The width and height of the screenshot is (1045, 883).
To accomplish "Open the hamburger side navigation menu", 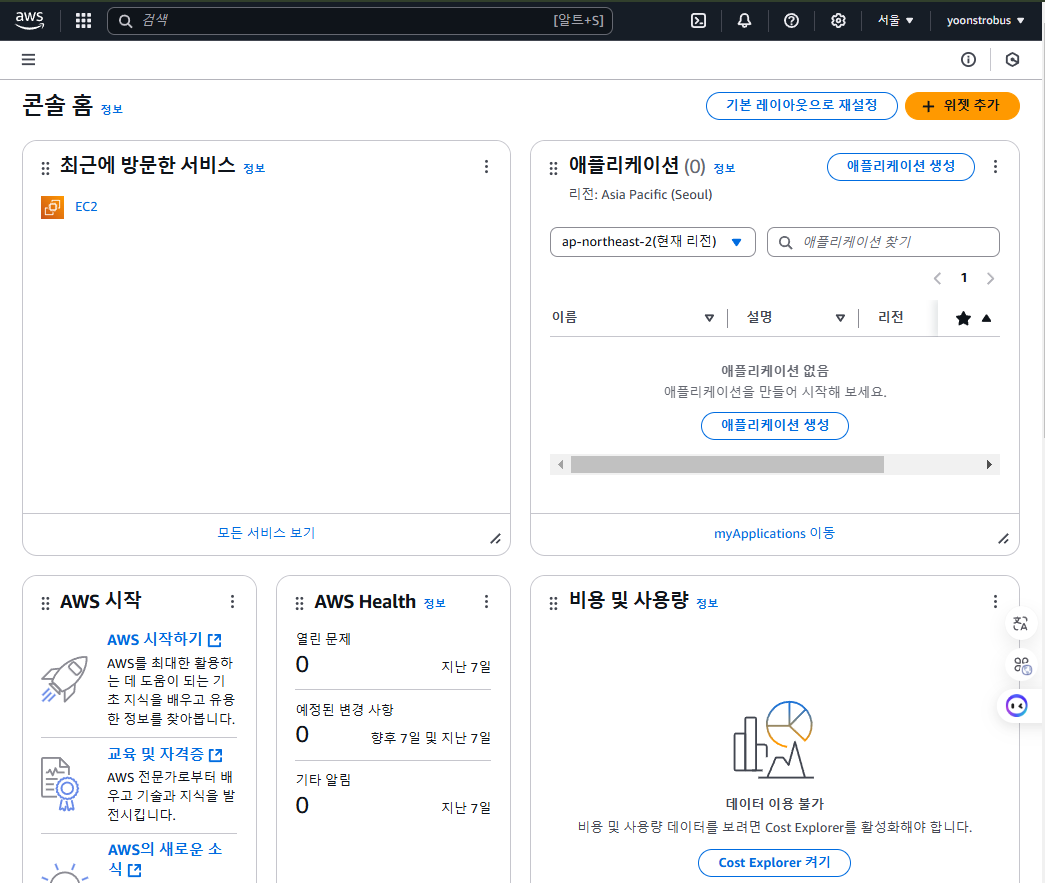I will click(x=29, y=59).
